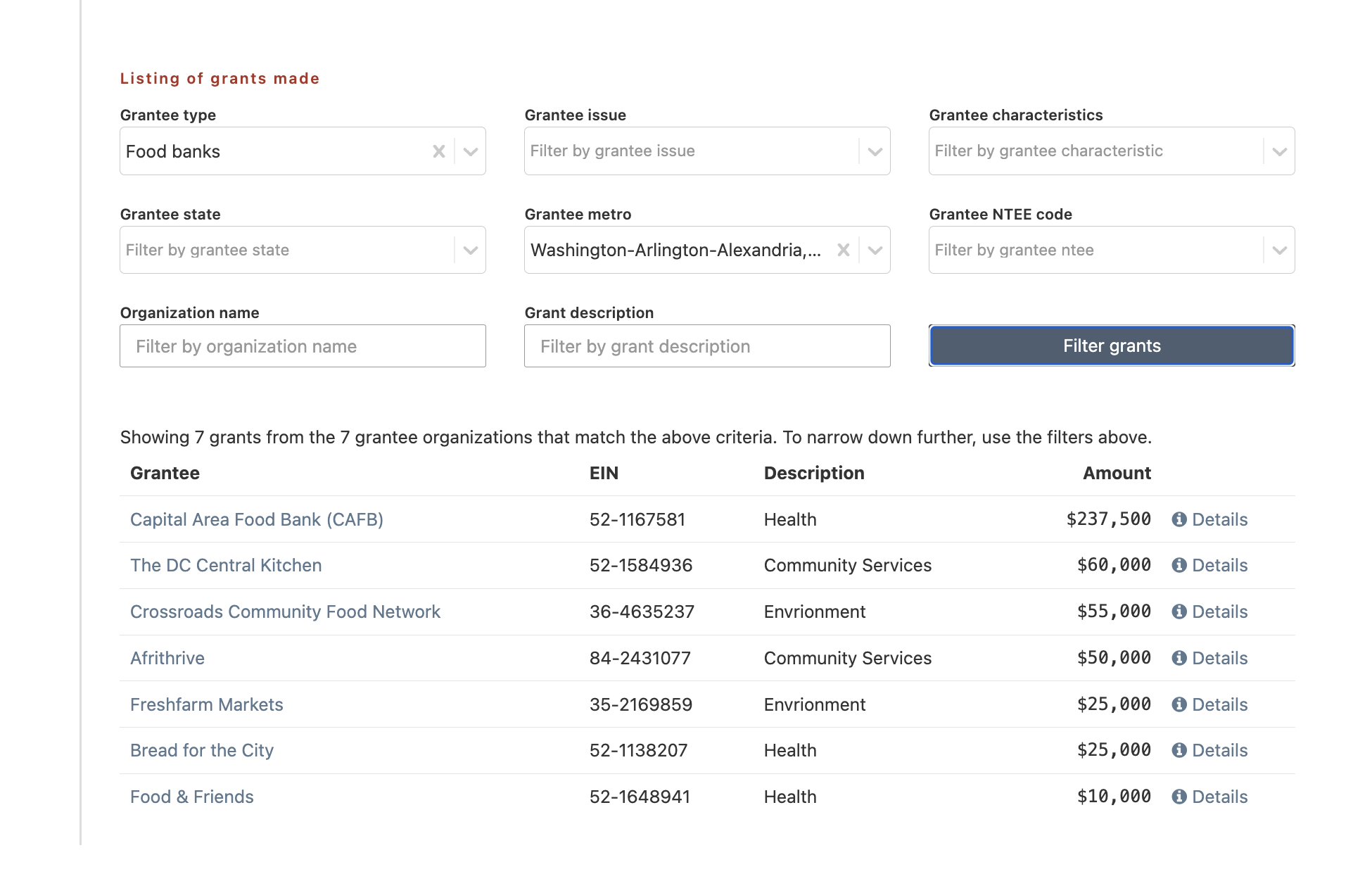Click info icon in Freshfarm Markets row

click(x=1179, y=704)
